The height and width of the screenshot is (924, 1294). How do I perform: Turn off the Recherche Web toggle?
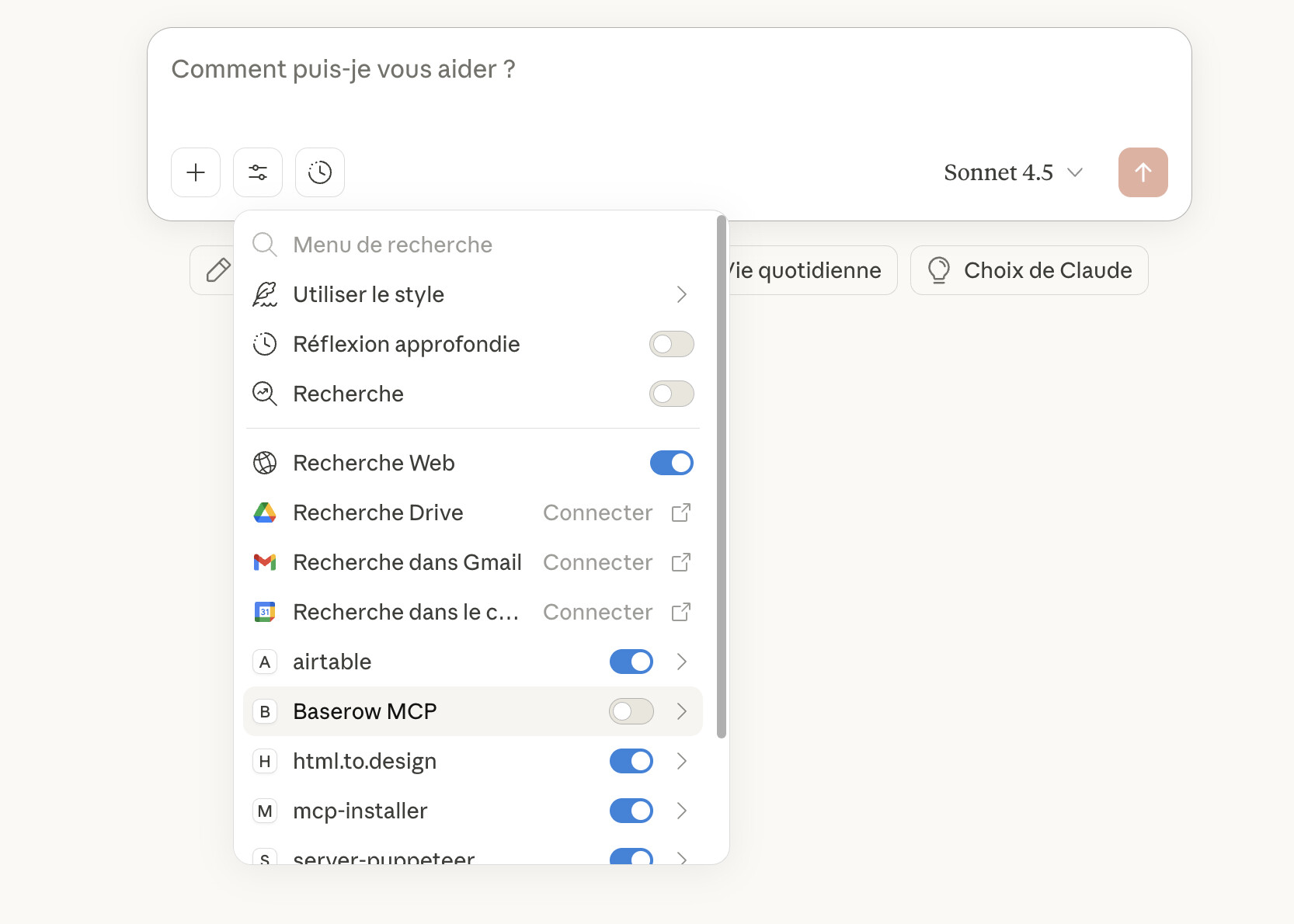(671, 463)
